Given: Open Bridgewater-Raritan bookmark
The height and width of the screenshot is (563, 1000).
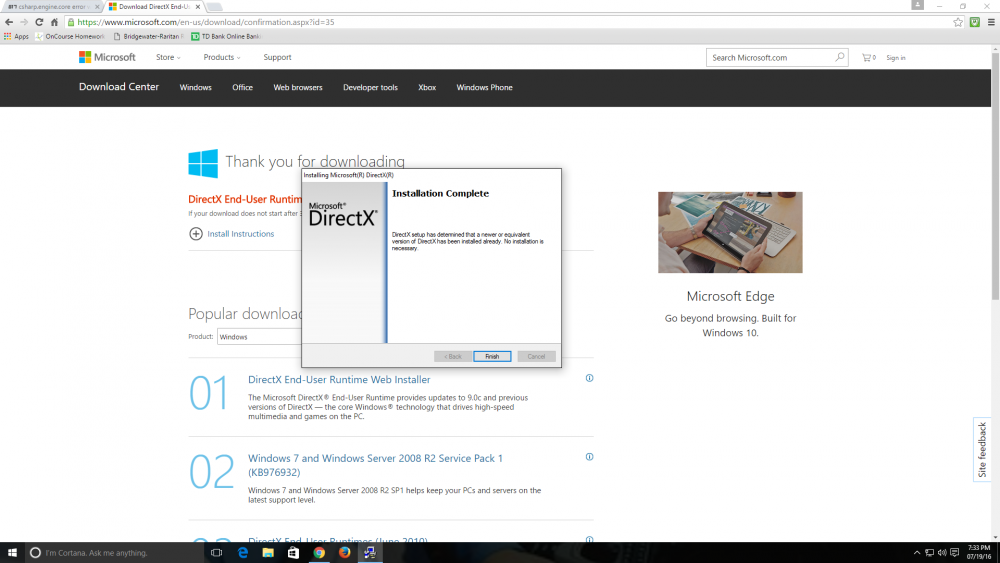Looking at the screenshot, I should (x=149, y=36).
